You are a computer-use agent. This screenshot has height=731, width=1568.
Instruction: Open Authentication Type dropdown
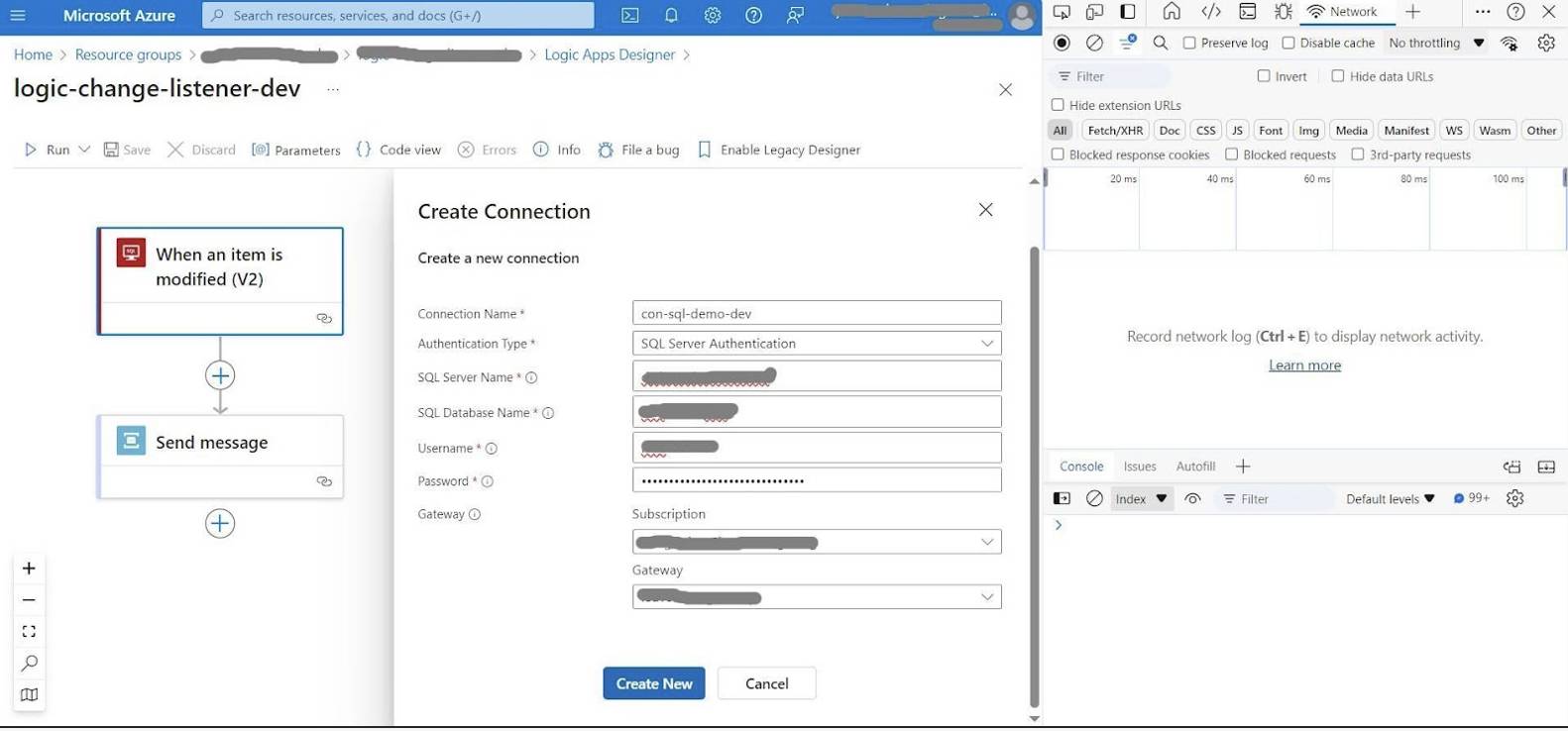[817, 343]
